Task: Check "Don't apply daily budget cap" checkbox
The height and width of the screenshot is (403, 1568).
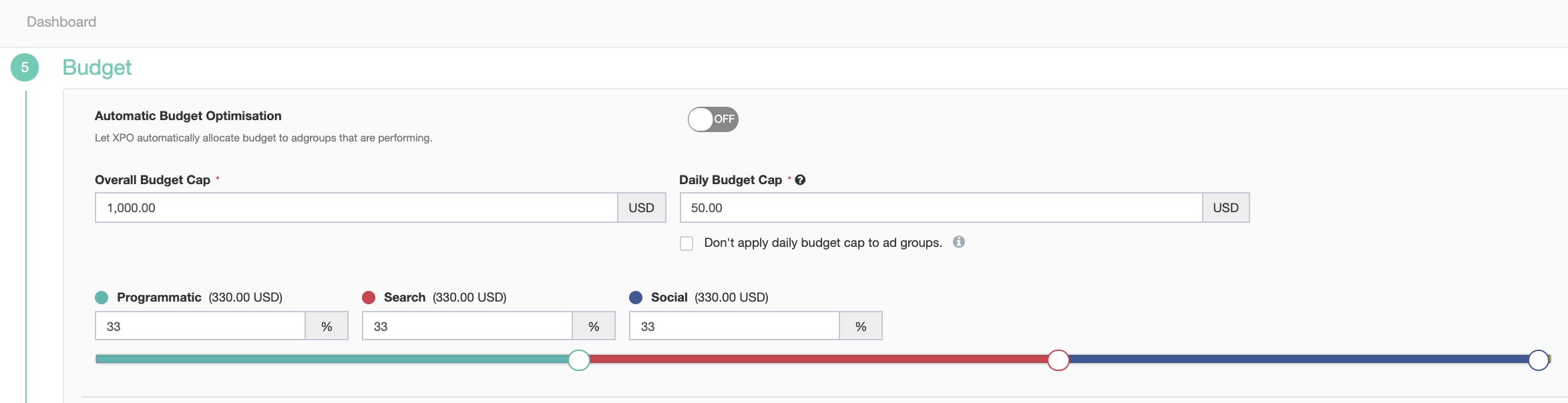Action: click(687, 244)
